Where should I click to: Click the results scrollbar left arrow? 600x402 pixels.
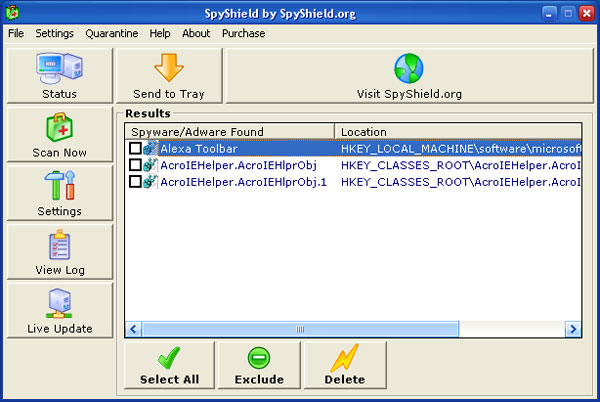[x=134, y=329]
